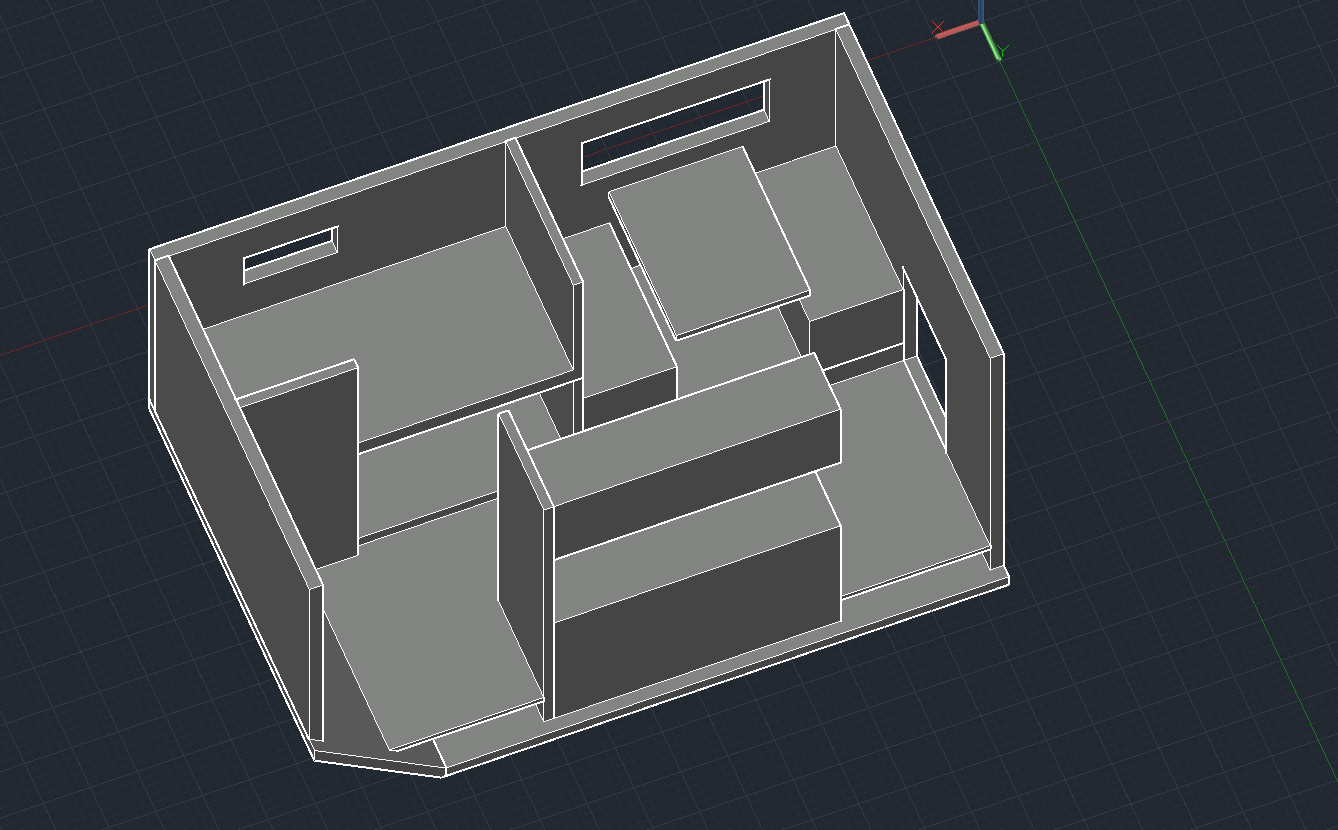Select the right exterior wall top edge
Screen dimensions: 1338x830
point(920,190)
